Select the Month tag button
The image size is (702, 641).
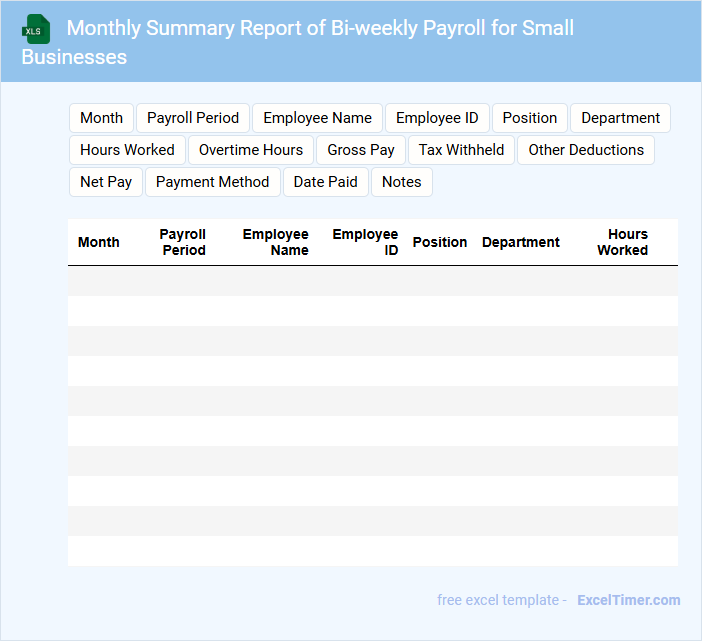pos(101,118)
